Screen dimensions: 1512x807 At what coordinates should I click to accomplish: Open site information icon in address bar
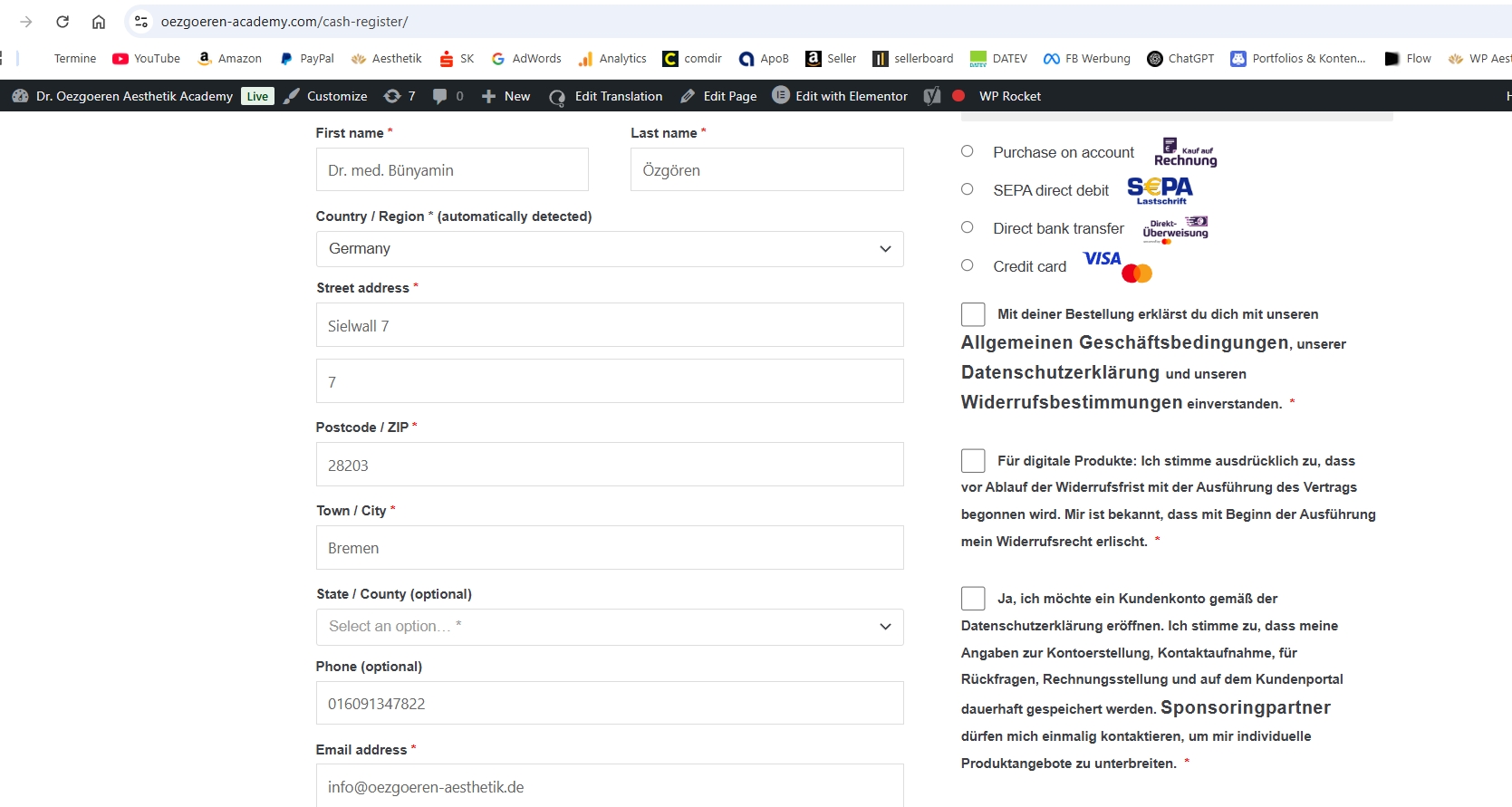[141, 22]
